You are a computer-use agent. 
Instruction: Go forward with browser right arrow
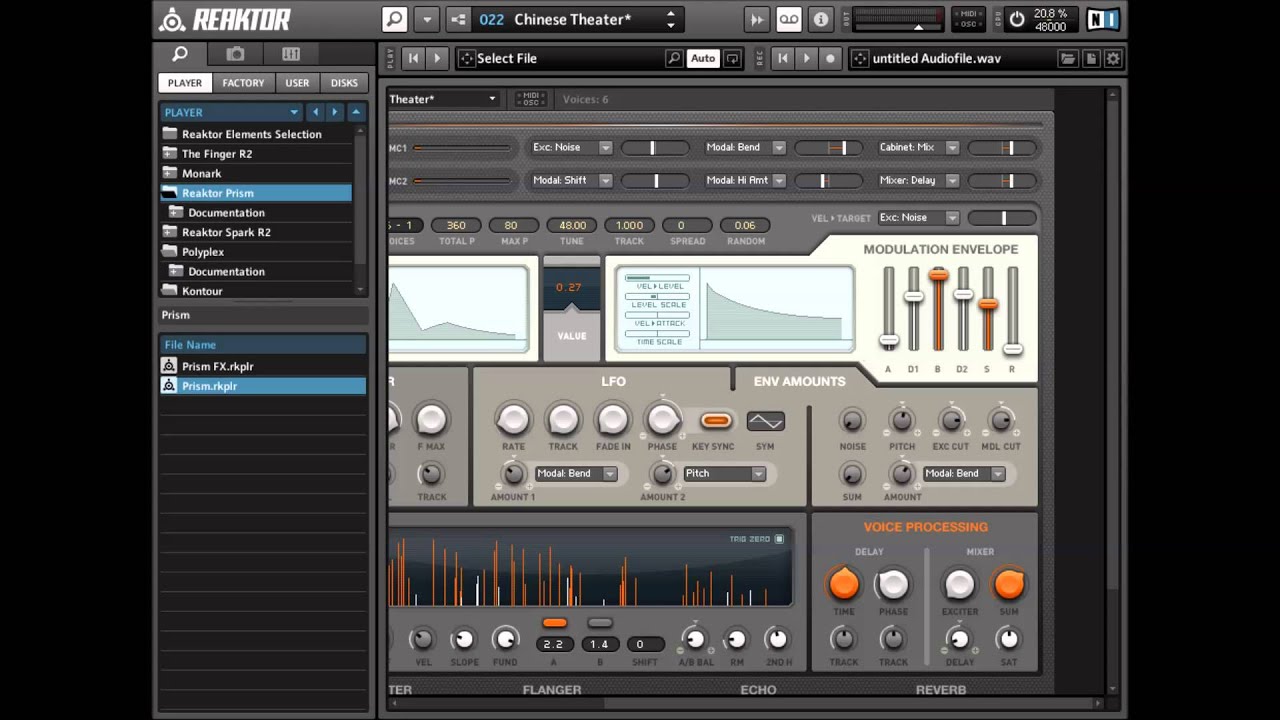pos(335,112)
